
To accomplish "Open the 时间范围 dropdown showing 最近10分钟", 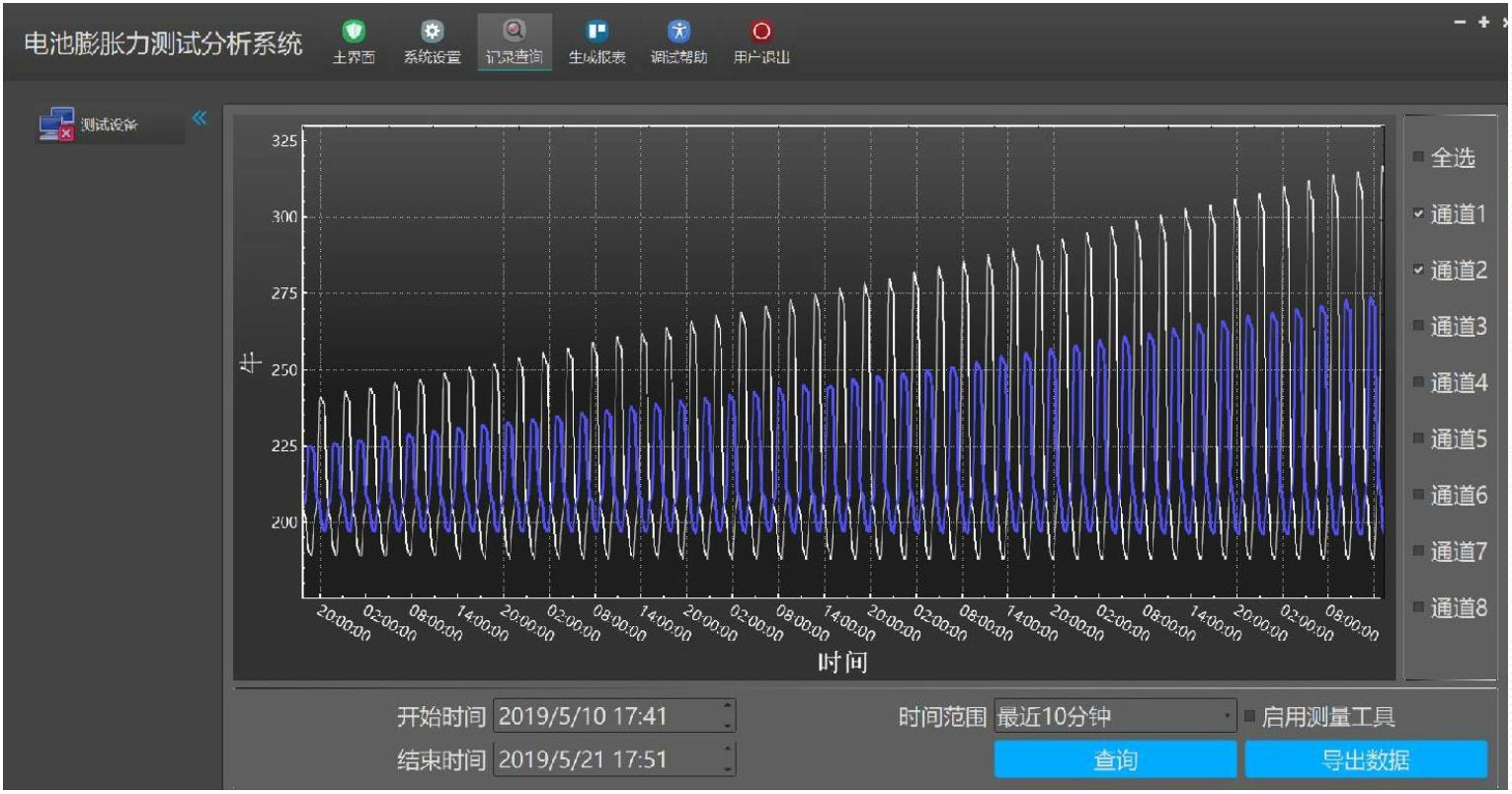I will [1114, 717].
